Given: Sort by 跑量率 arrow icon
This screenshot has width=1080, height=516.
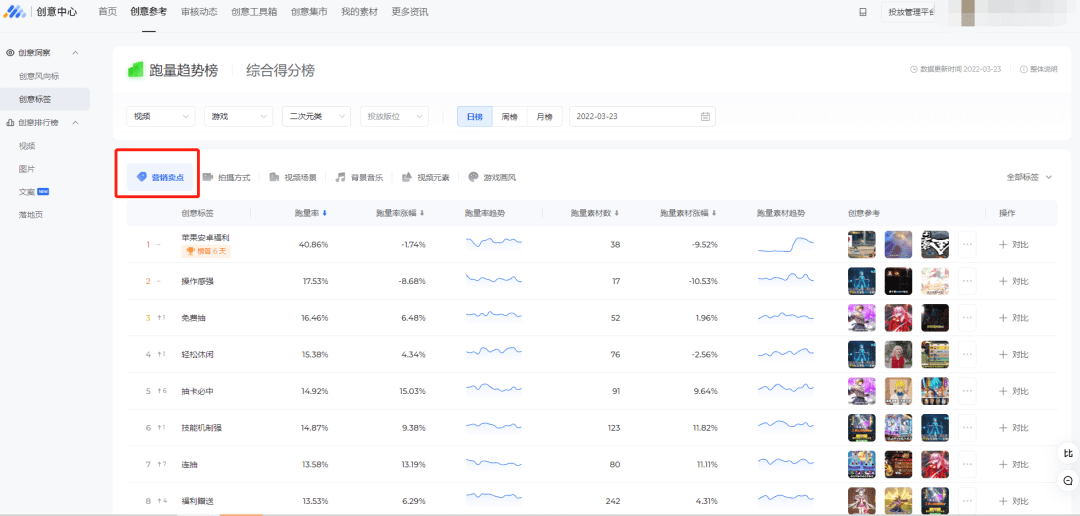Looking at the screenshot, I should 324,214.
